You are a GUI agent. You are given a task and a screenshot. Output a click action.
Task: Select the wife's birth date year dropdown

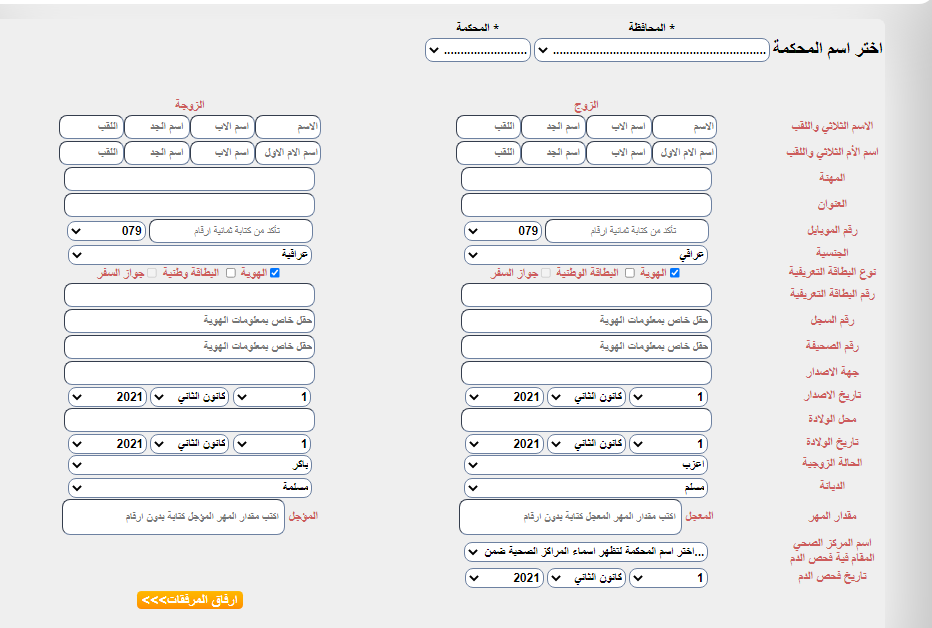pos(108,444)
